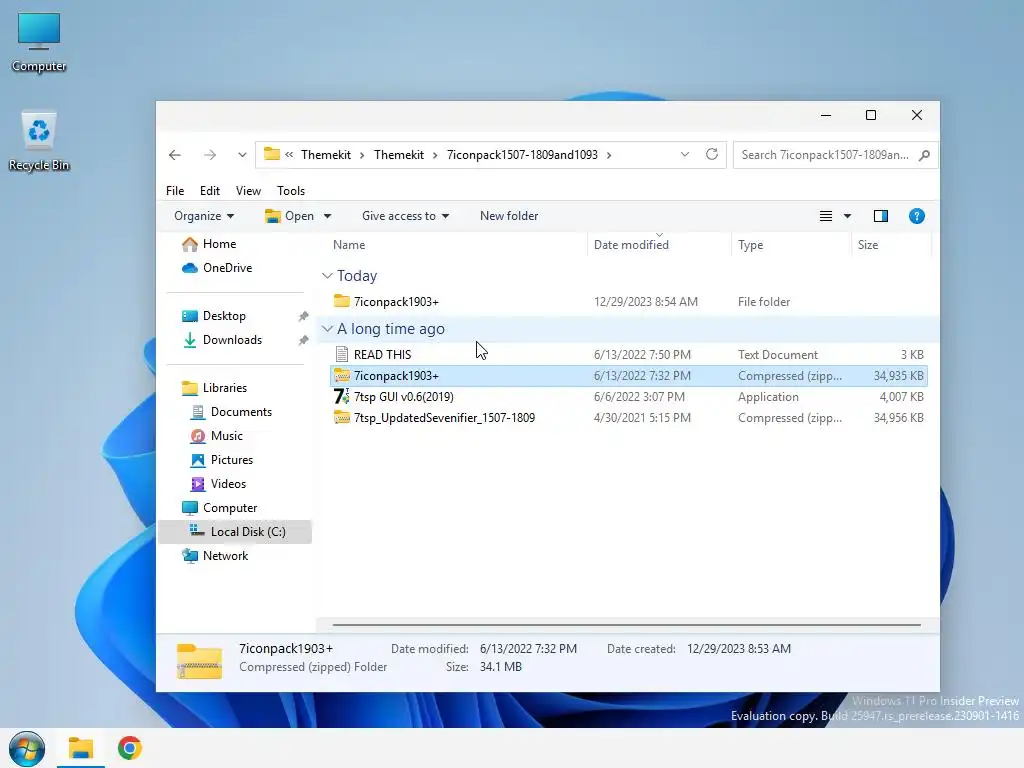The image size is (1024, 768).
Task: Select 7tsp_UpdatedSevenifier_1507-1809 zip icon
Action: pos(342,418)
